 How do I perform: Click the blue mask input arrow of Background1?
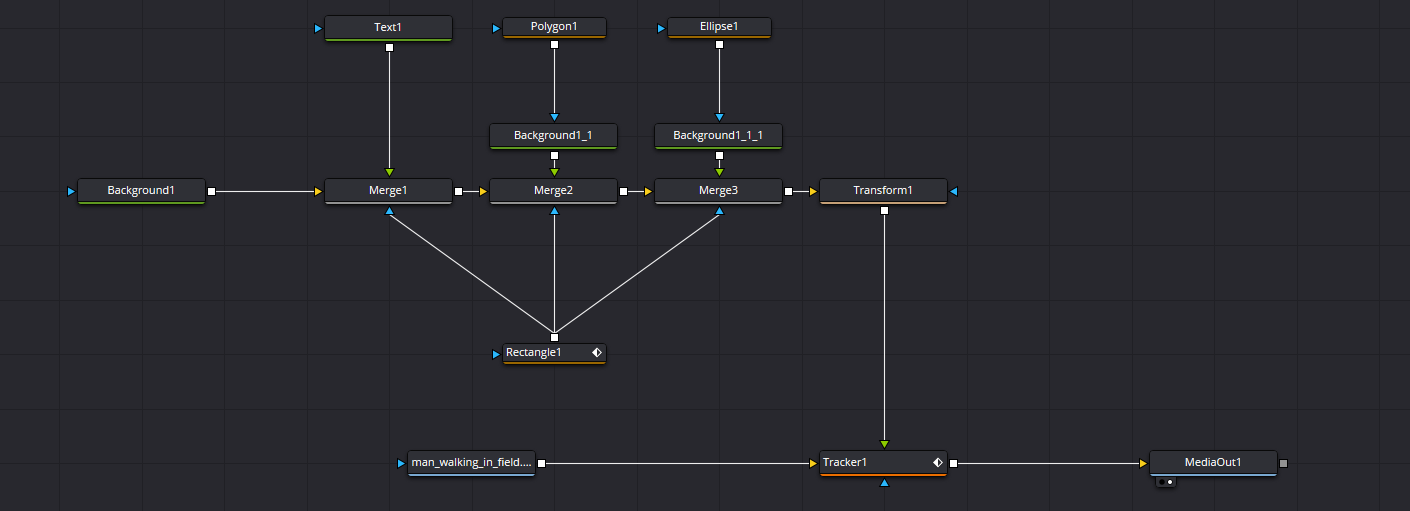(x=71, y=190)
